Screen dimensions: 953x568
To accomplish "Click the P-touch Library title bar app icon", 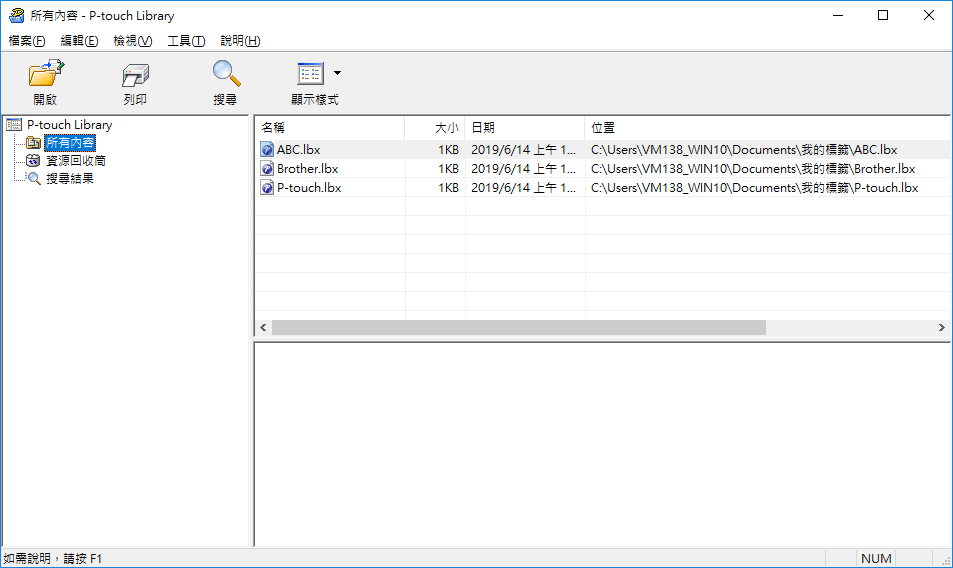I will tap(16, 15).
